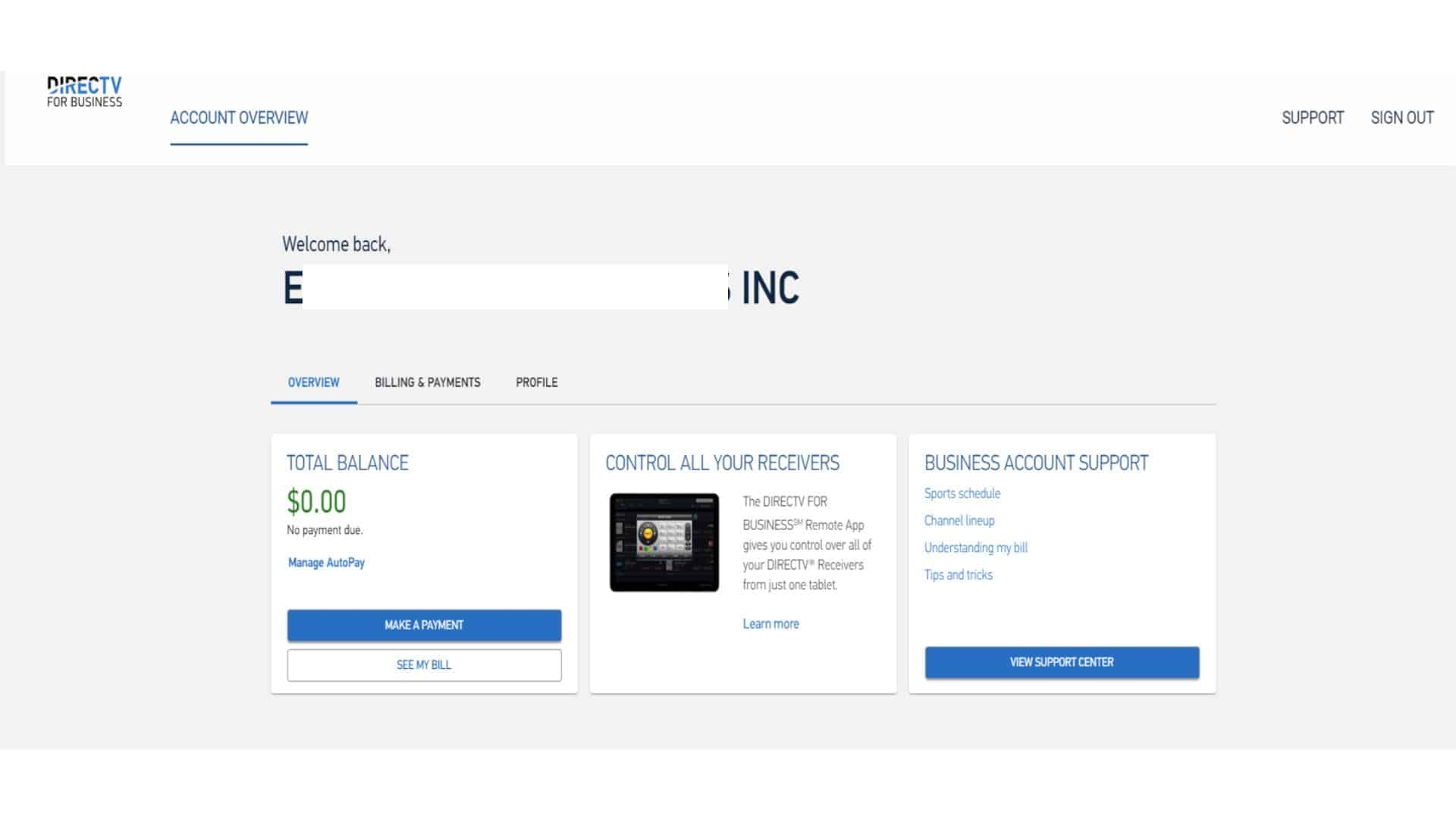Open the SUPPORT menu item

[1313, 118]
